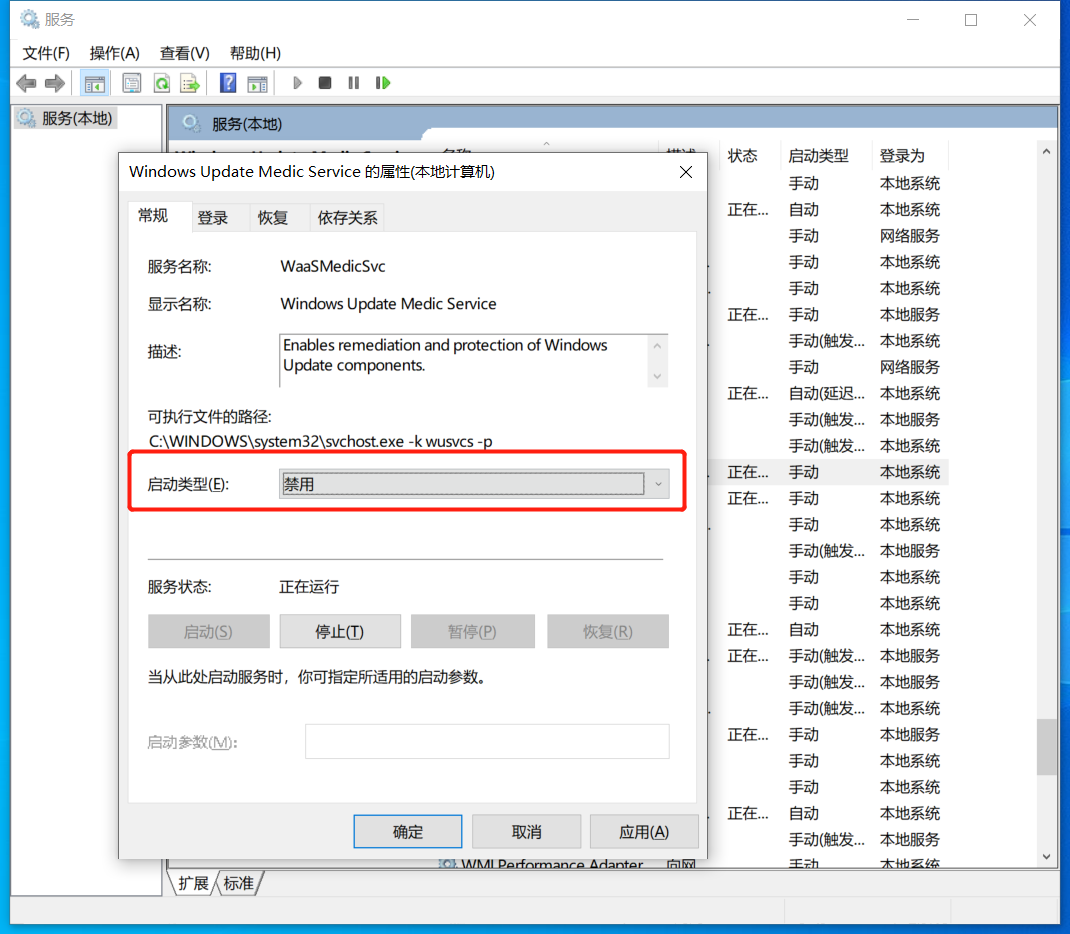Click the WaaSMedicSvc service name text
1070x934 pixels.
pyautogui.click(x=333, y=267)
